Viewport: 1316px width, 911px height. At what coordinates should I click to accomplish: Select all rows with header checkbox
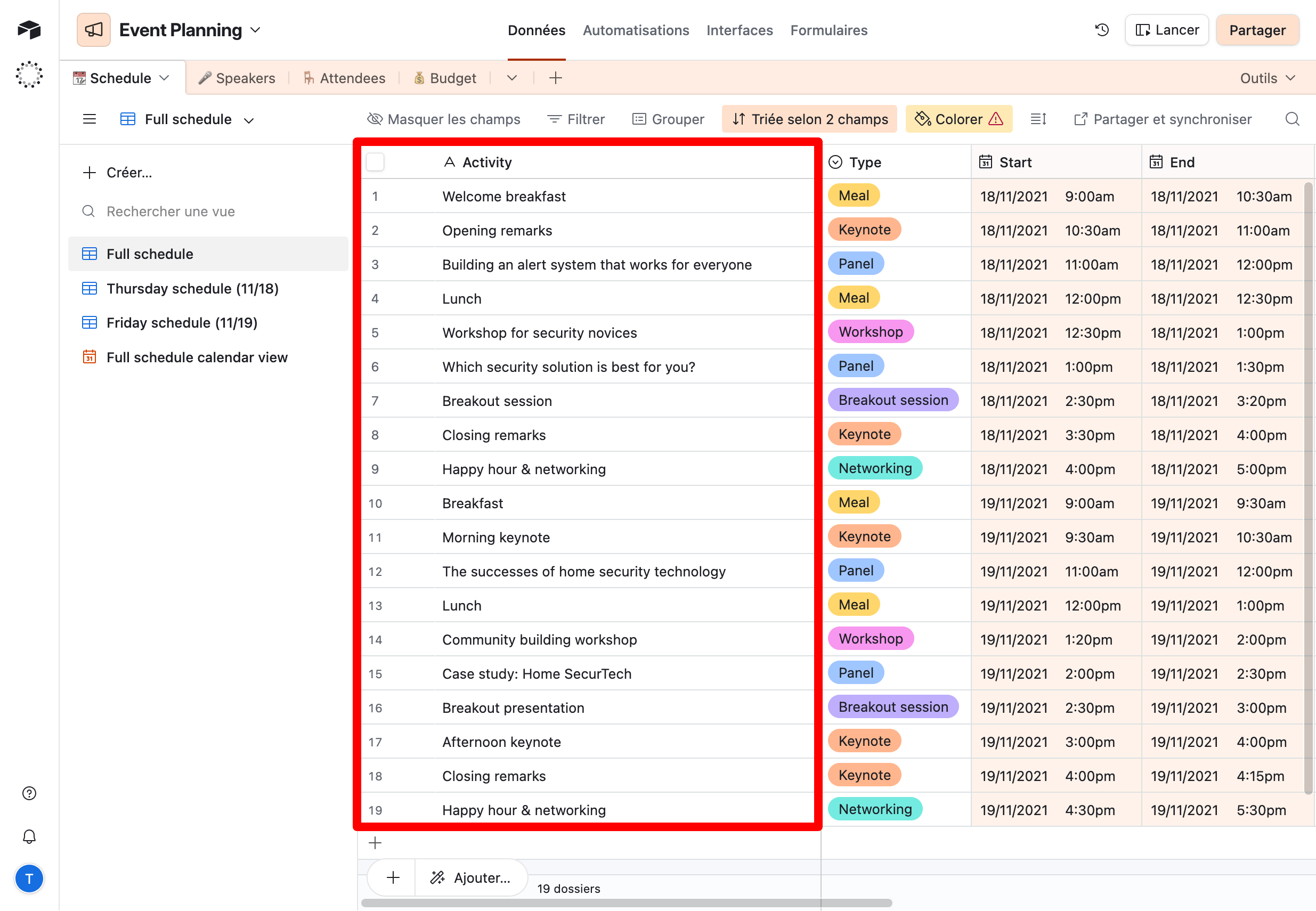[375, 162]
